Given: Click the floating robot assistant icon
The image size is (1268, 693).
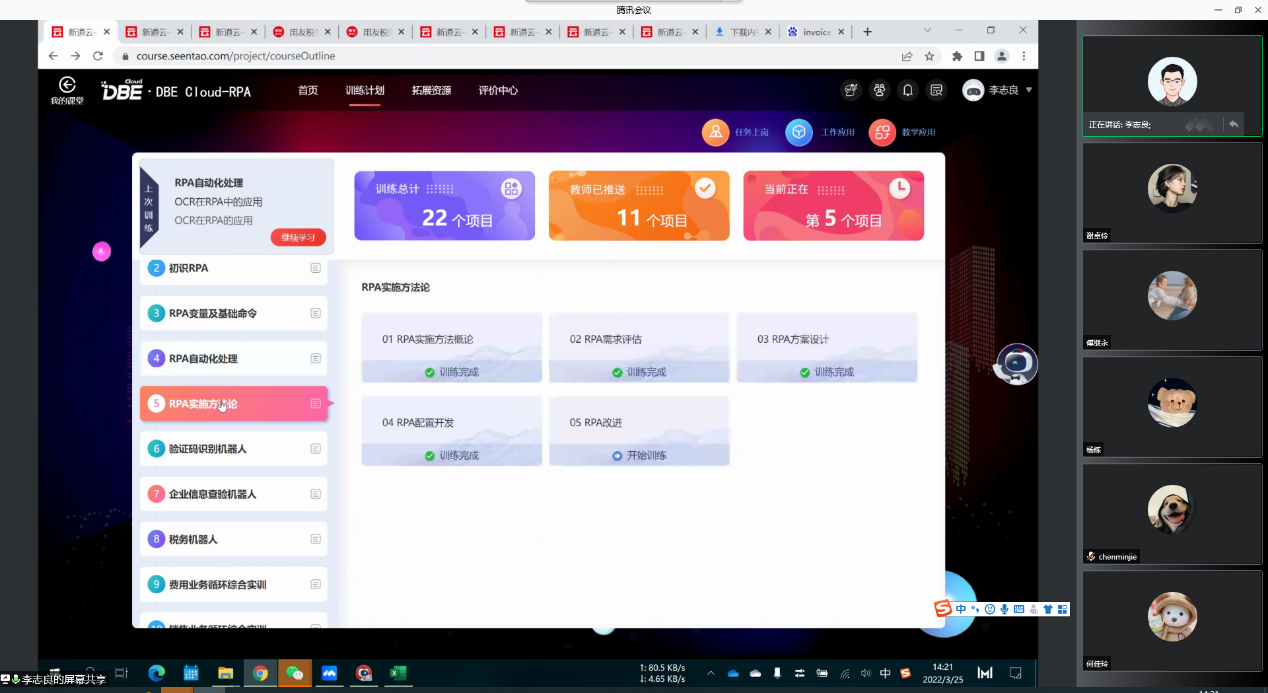Looking at the screenshot, I should [x=1018, y=364].
